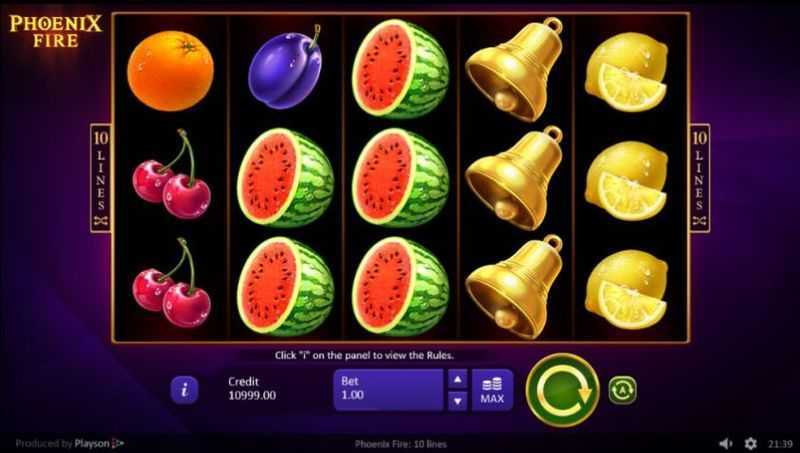This screenshot has height=453, width=800.
Task: Click the top golden bell symbol
Action: tap(515, 69)
